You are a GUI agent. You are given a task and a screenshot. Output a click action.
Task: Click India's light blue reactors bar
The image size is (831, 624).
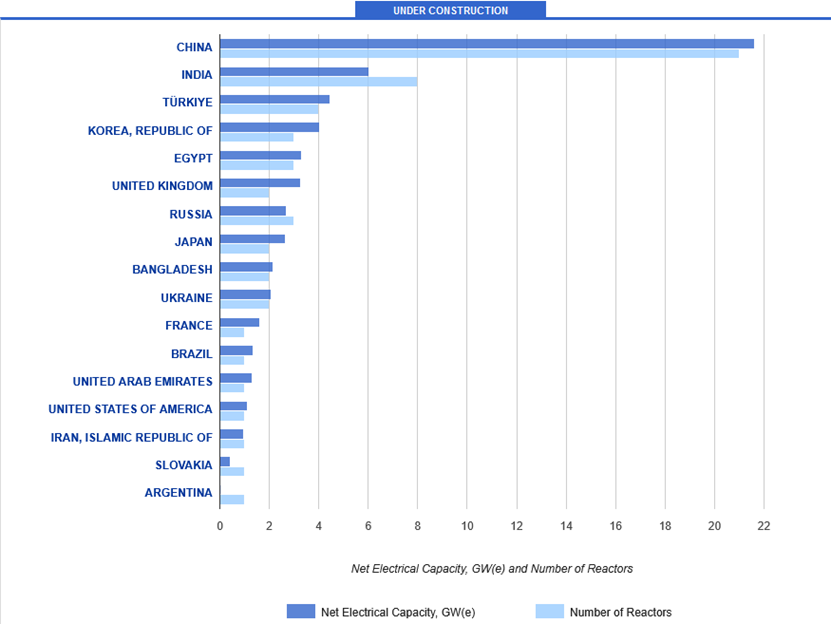(x=319, y=82)
